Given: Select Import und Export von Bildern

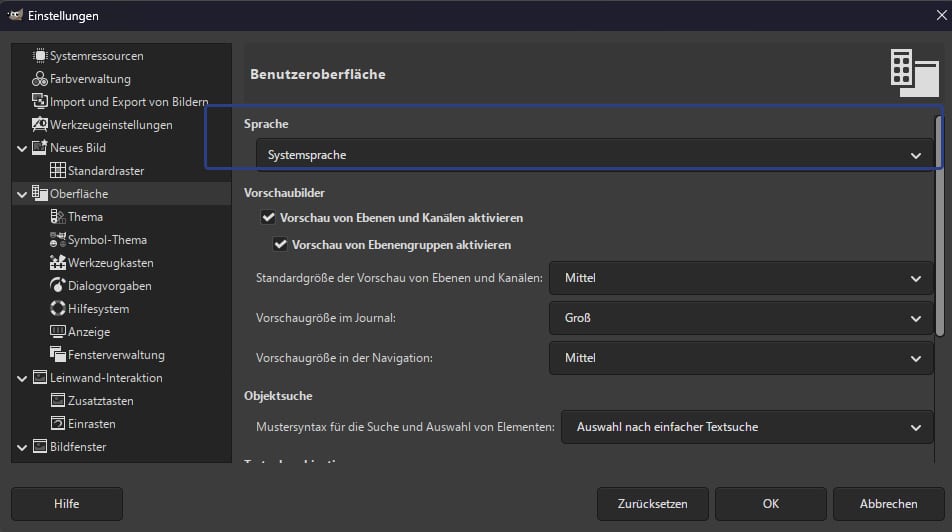Looking at the screenshot, I should pyautogui.click(x=129, y=102).
